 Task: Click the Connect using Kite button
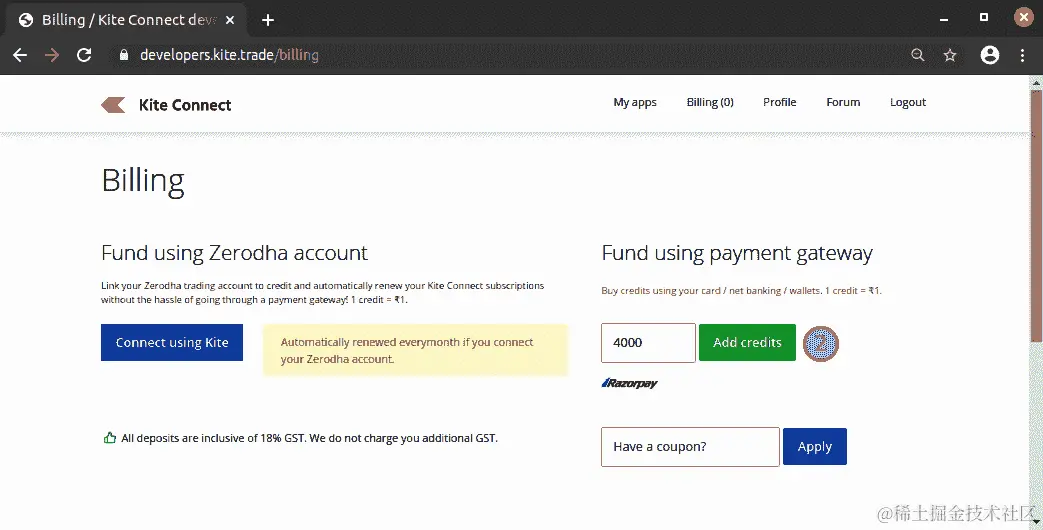coord(172,342)
